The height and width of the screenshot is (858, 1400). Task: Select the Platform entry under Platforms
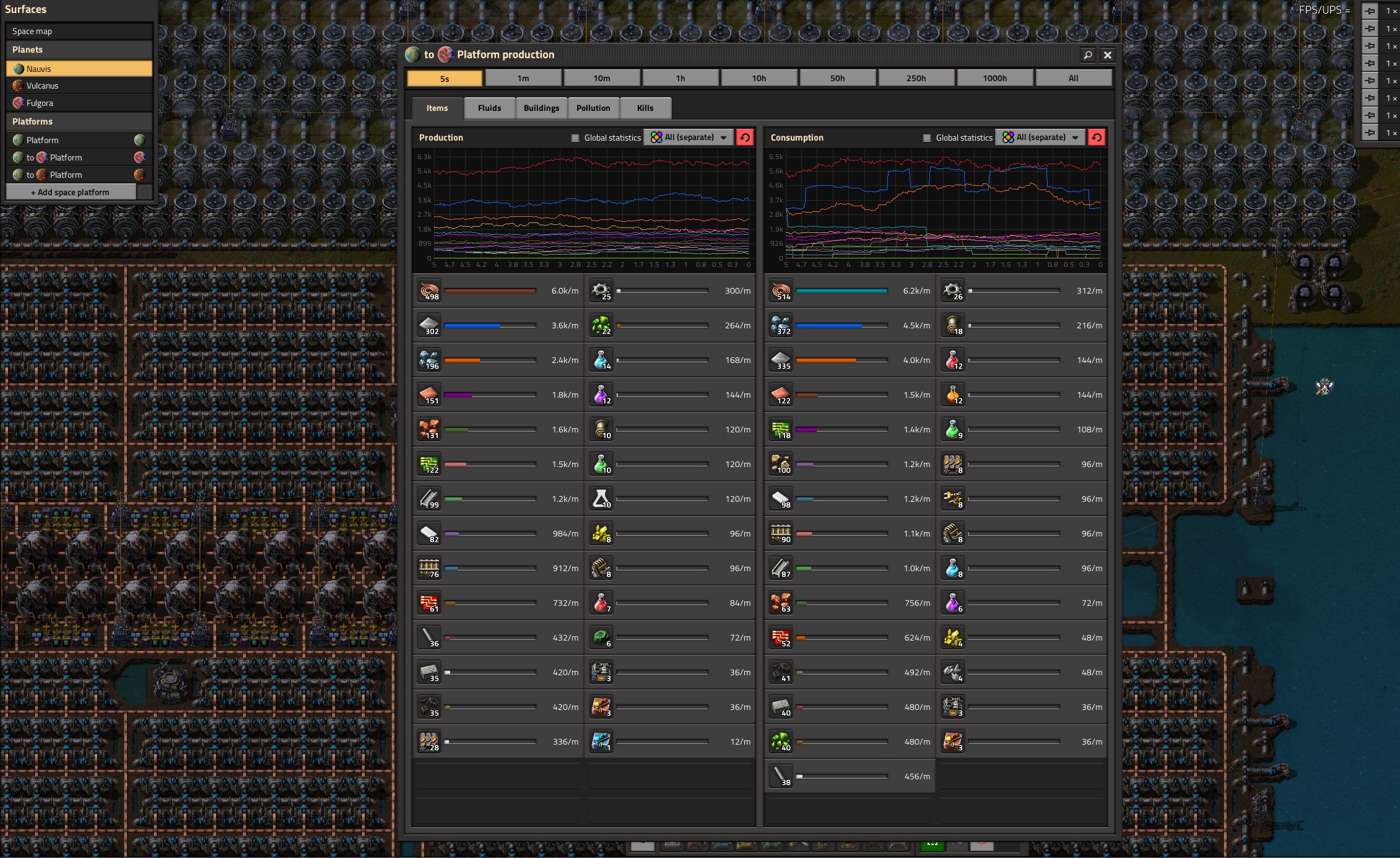[75, 139]
